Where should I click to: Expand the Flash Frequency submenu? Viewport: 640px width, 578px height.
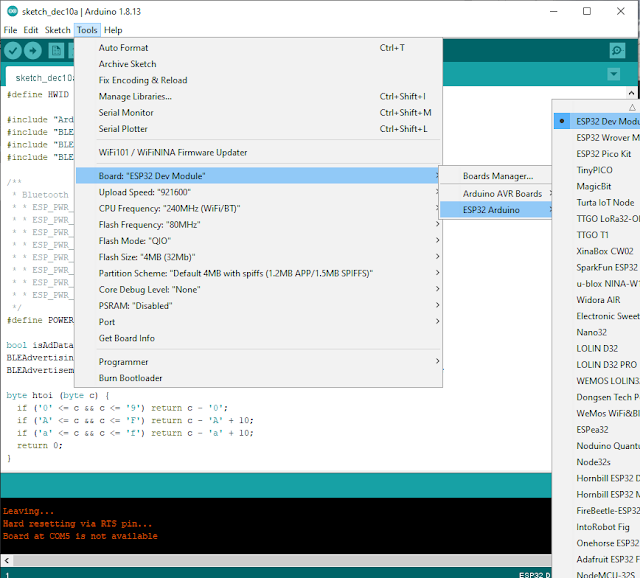259,225
